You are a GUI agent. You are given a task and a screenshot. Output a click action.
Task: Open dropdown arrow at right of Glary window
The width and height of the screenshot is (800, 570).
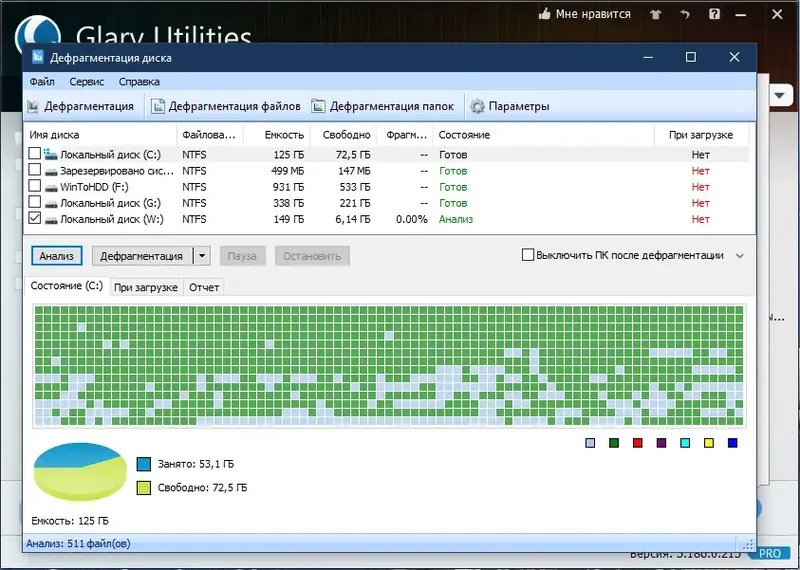pyautogui.click(x=780, y=95)
